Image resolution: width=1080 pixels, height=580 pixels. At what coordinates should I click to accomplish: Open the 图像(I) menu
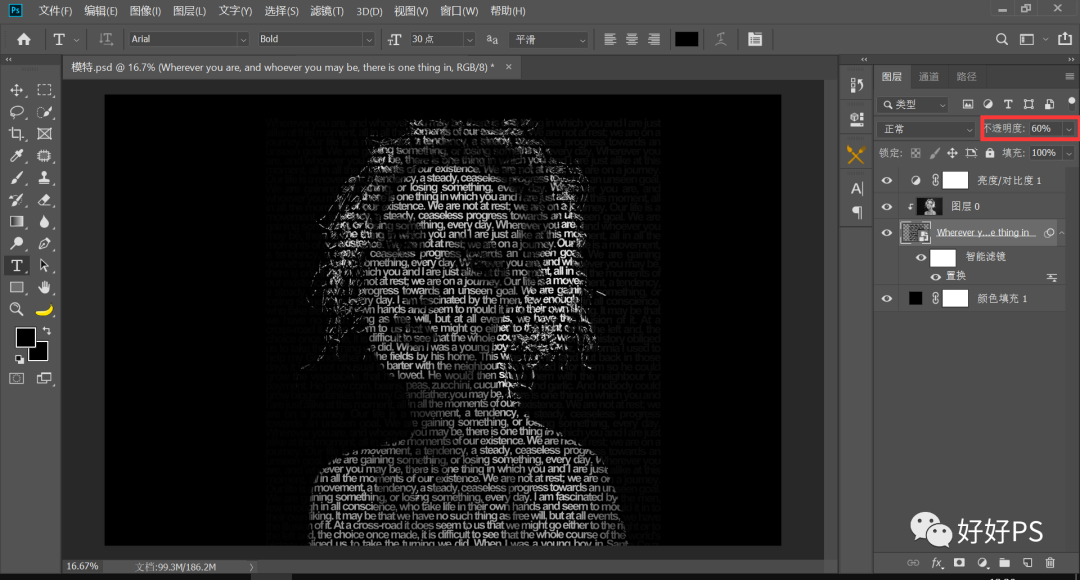[x=145, y=11]
